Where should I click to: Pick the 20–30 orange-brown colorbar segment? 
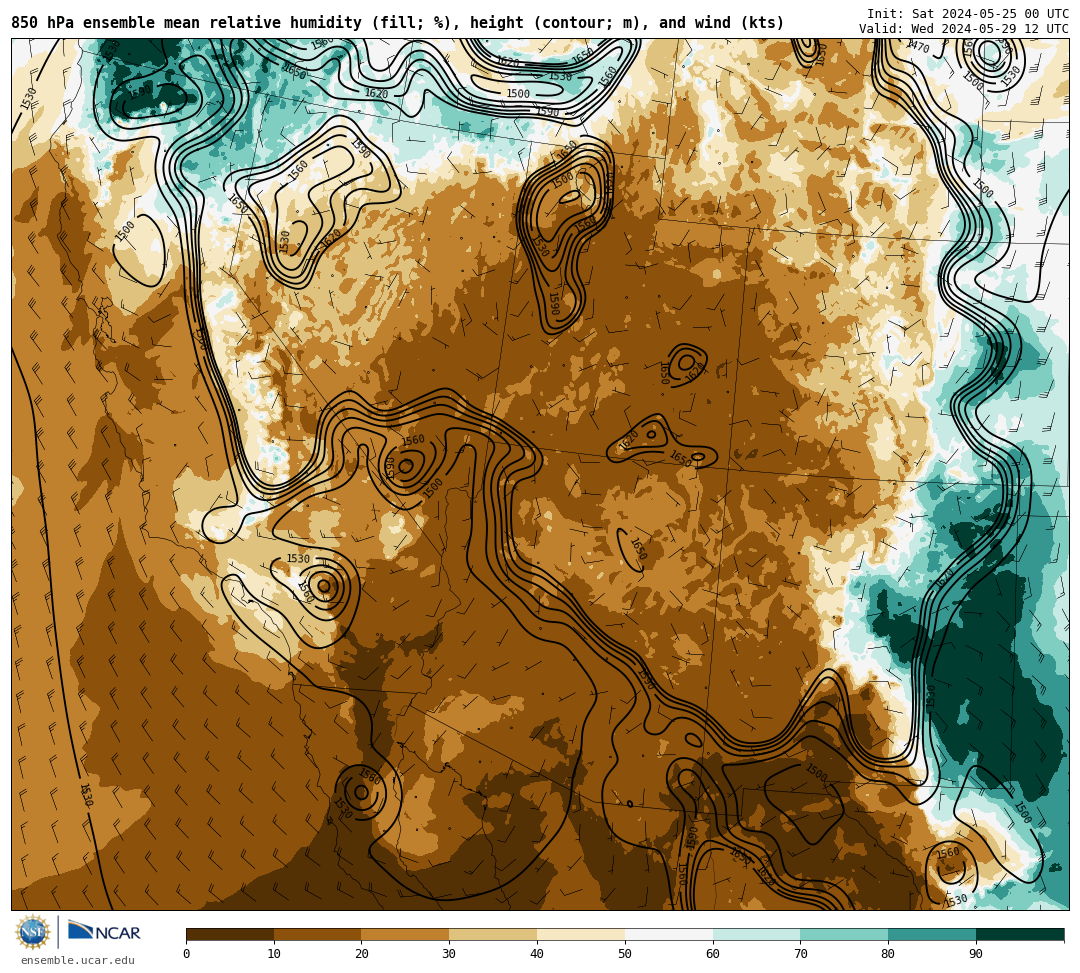point(406,934)
